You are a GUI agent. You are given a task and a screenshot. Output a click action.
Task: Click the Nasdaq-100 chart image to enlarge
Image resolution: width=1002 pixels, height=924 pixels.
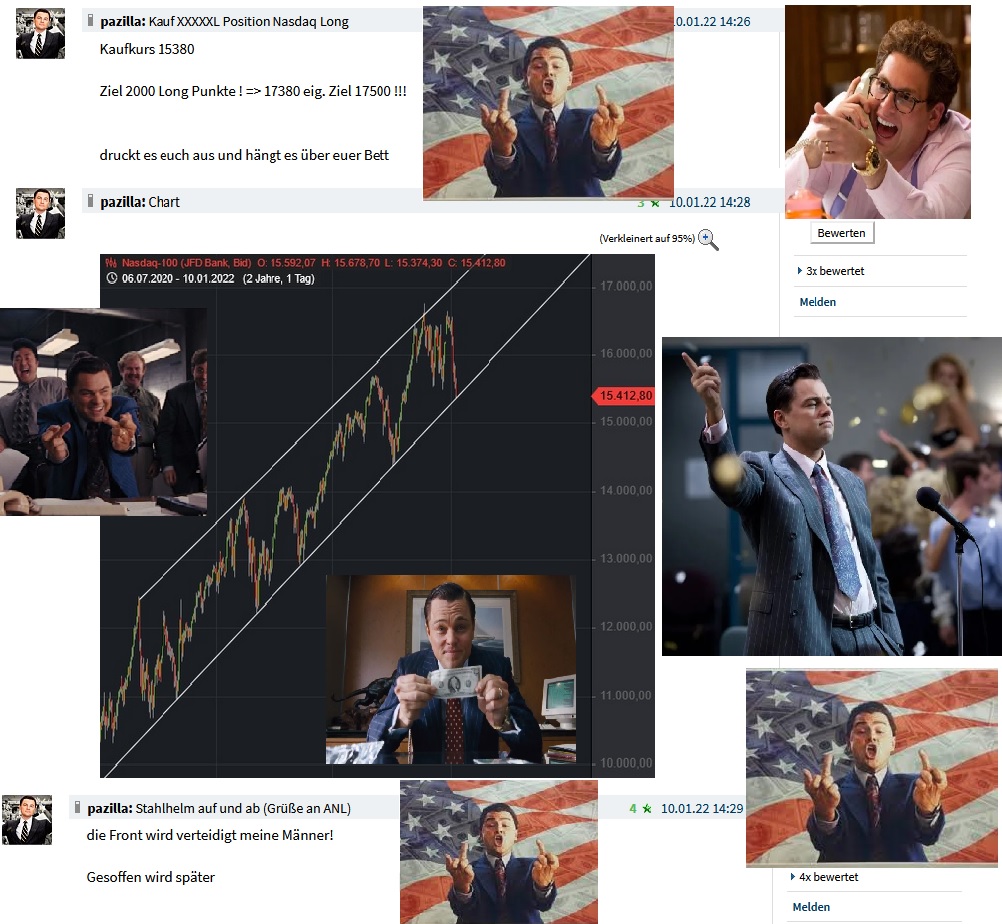[377, 516]
